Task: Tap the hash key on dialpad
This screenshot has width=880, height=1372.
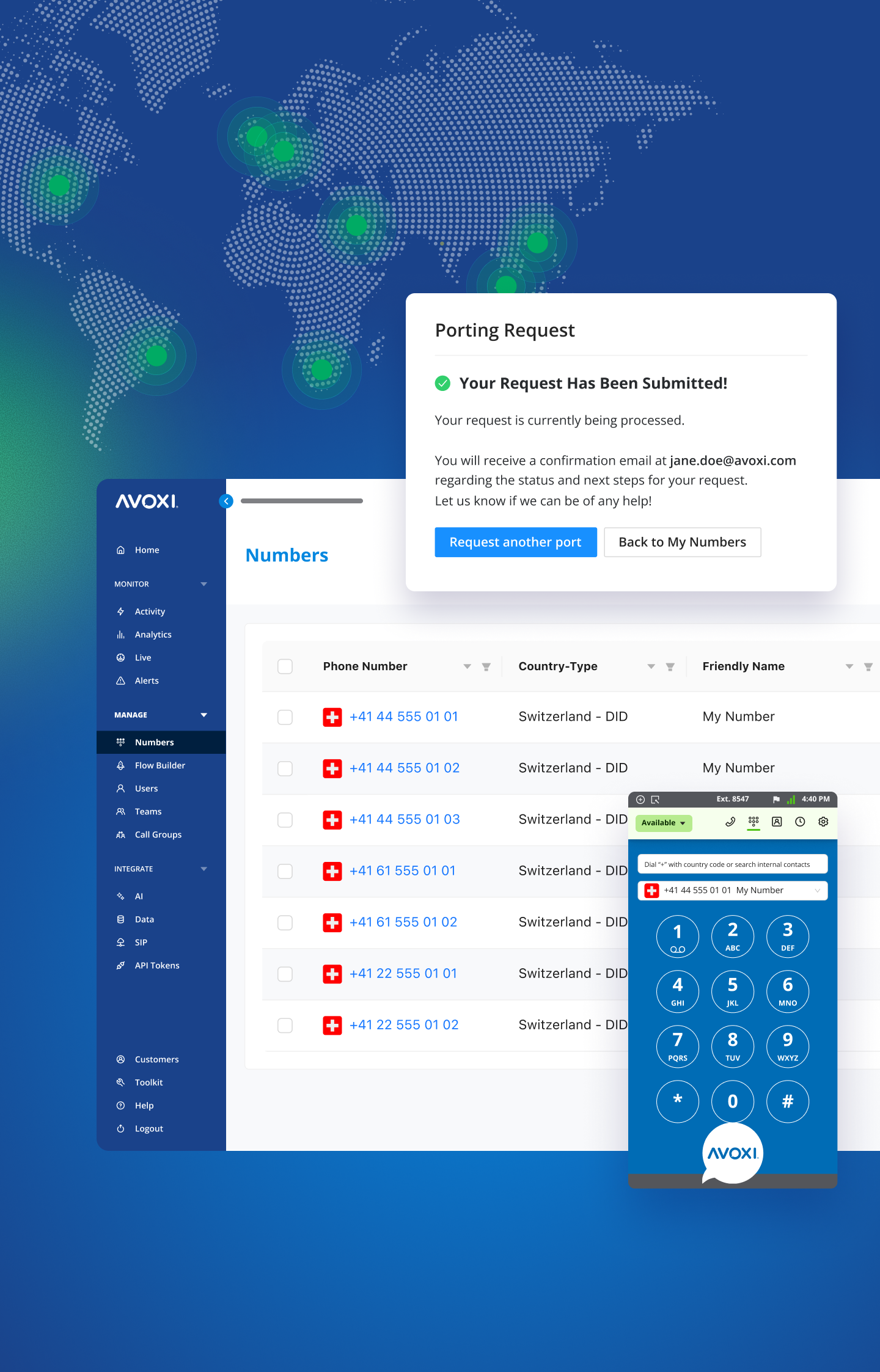Action: pos(788,1101)
